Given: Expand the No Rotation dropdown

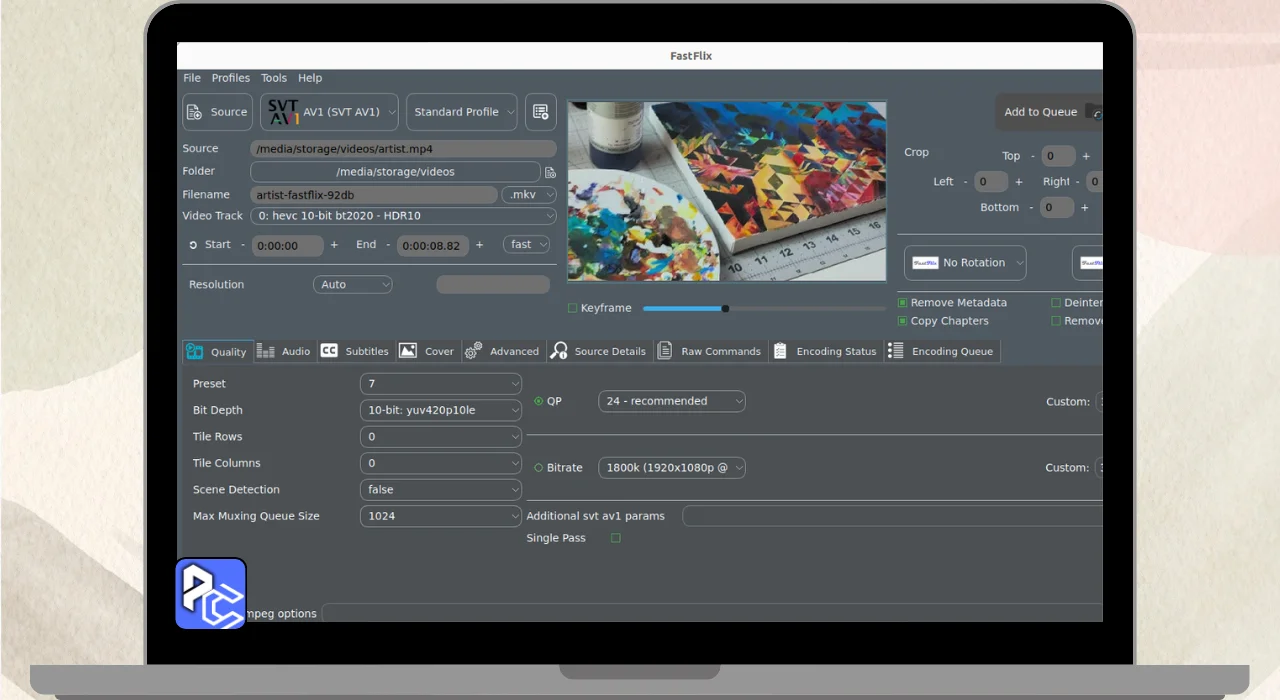Looking at the screenshot, I should pyautogui.click(x=965, y=263).
